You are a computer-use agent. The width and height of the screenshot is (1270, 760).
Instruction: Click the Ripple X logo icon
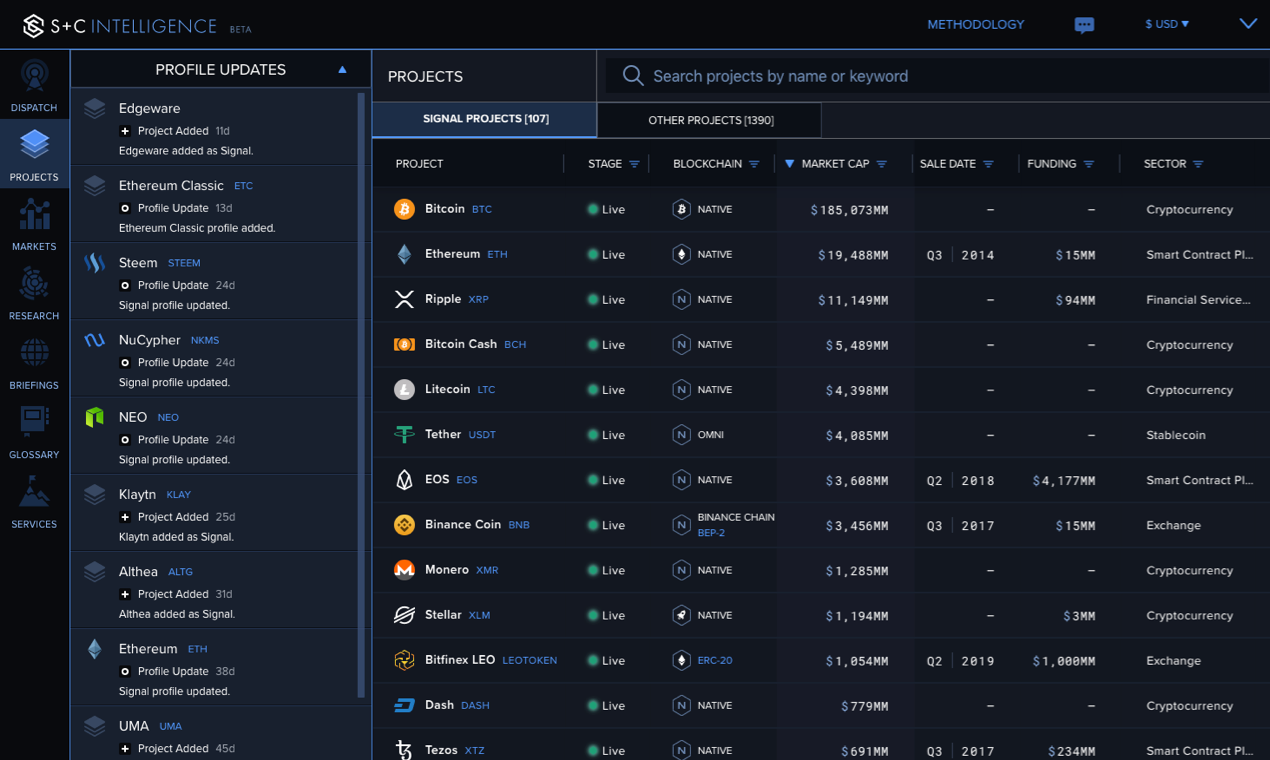pos(404,299)
